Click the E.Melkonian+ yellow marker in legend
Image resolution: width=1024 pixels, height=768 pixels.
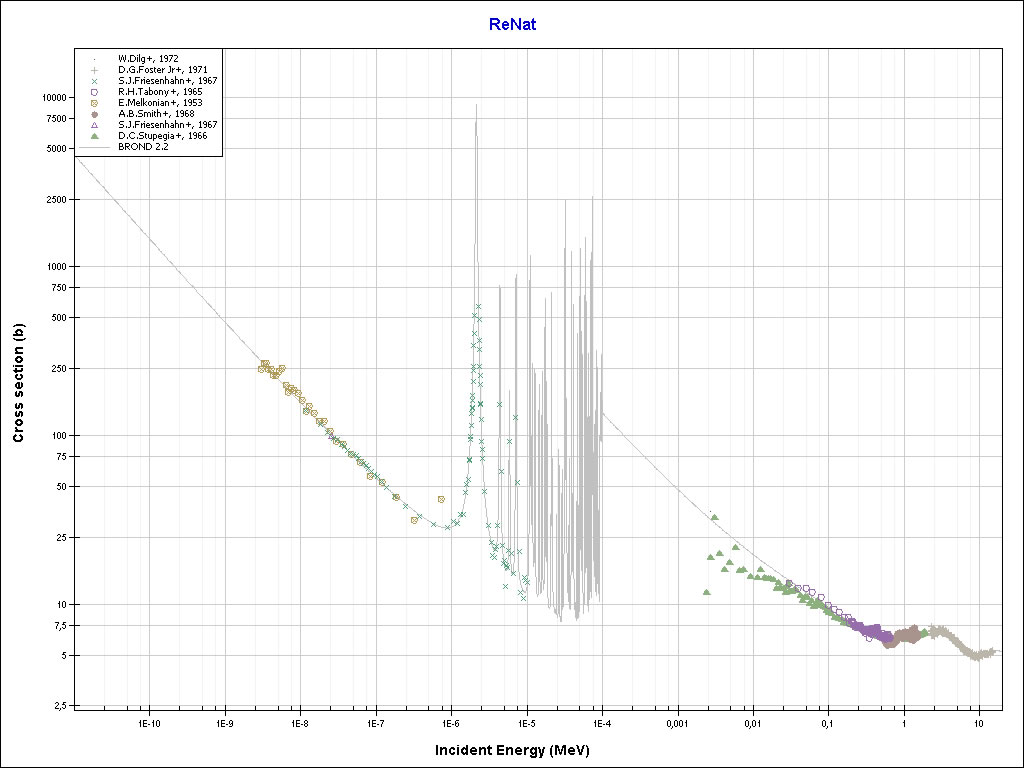click(93, 103)
